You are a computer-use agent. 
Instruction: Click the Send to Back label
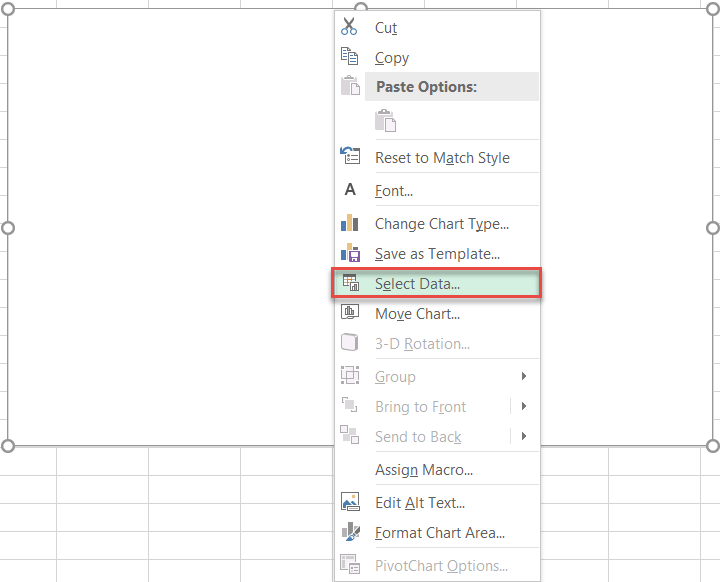click(418, 436)
